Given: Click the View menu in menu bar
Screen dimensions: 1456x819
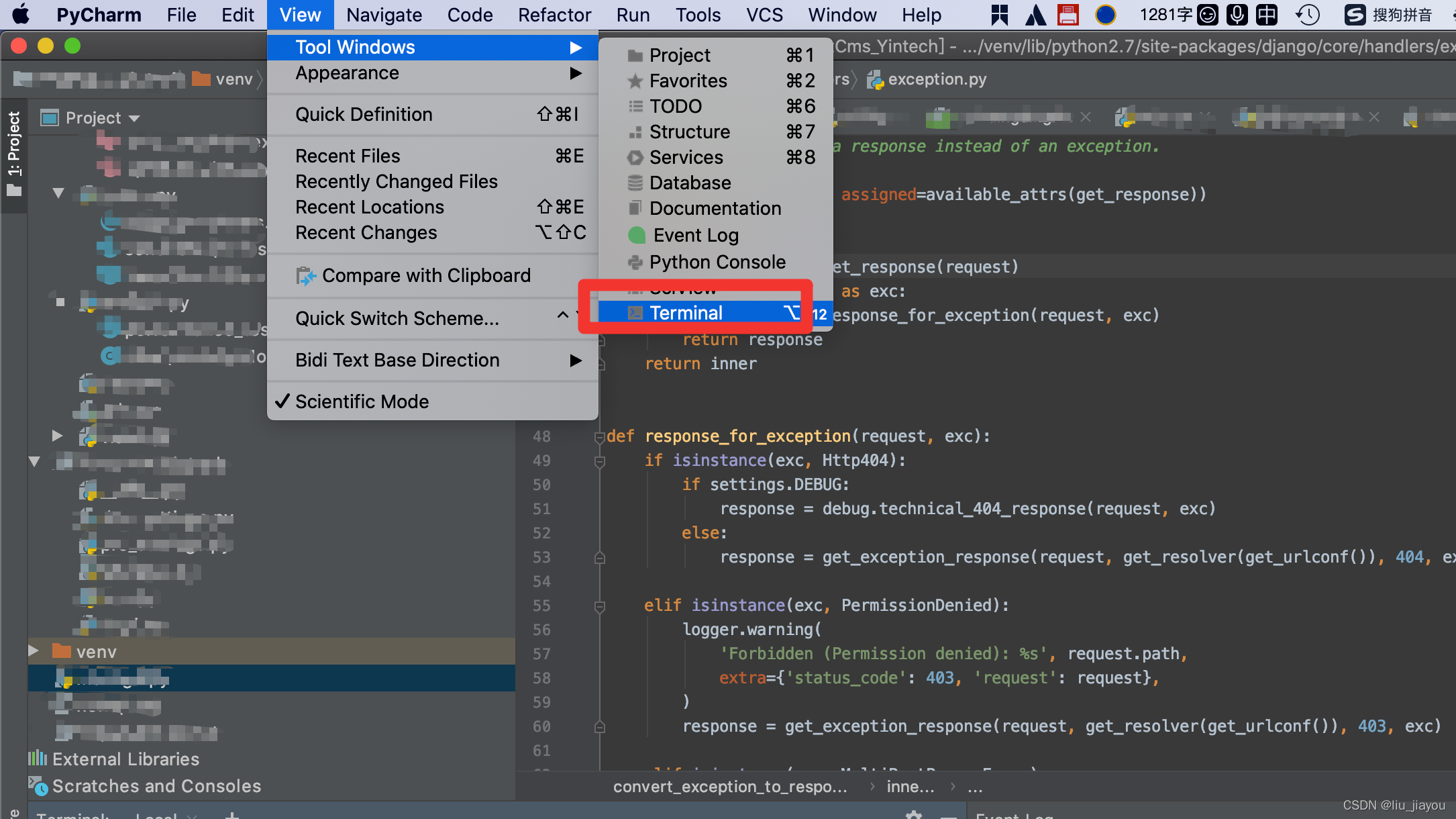Looking at the screenshot, I should [x=300, y=14].
